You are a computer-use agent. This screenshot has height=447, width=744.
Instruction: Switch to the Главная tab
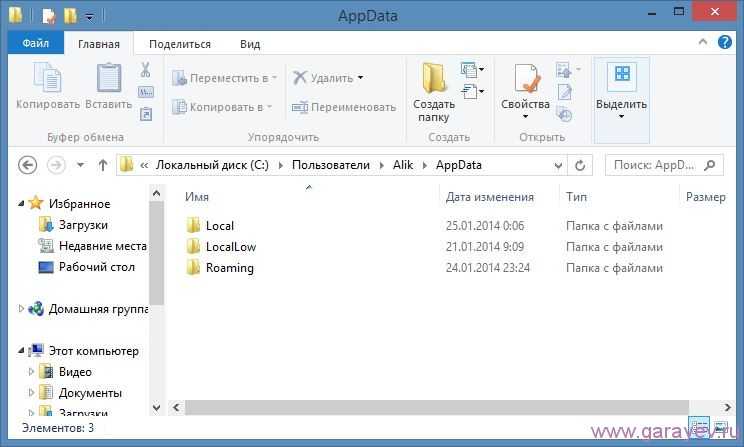pos(99,44)
